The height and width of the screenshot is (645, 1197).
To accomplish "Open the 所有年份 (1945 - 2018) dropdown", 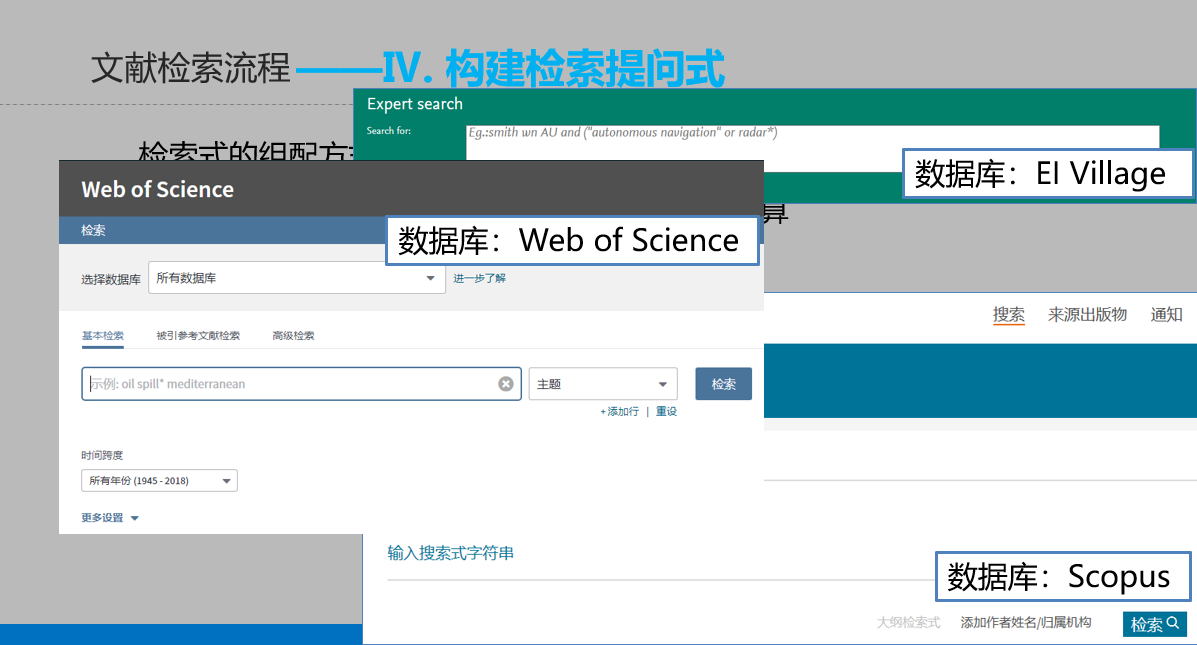I will tap(160, 481).
